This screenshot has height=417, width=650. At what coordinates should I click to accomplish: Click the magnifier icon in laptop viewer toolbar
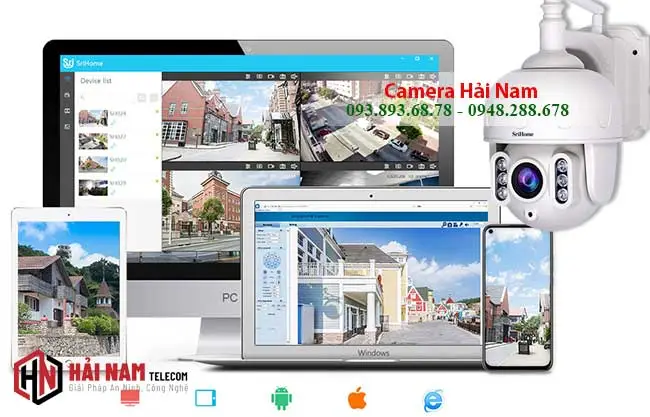pos(444,224)
